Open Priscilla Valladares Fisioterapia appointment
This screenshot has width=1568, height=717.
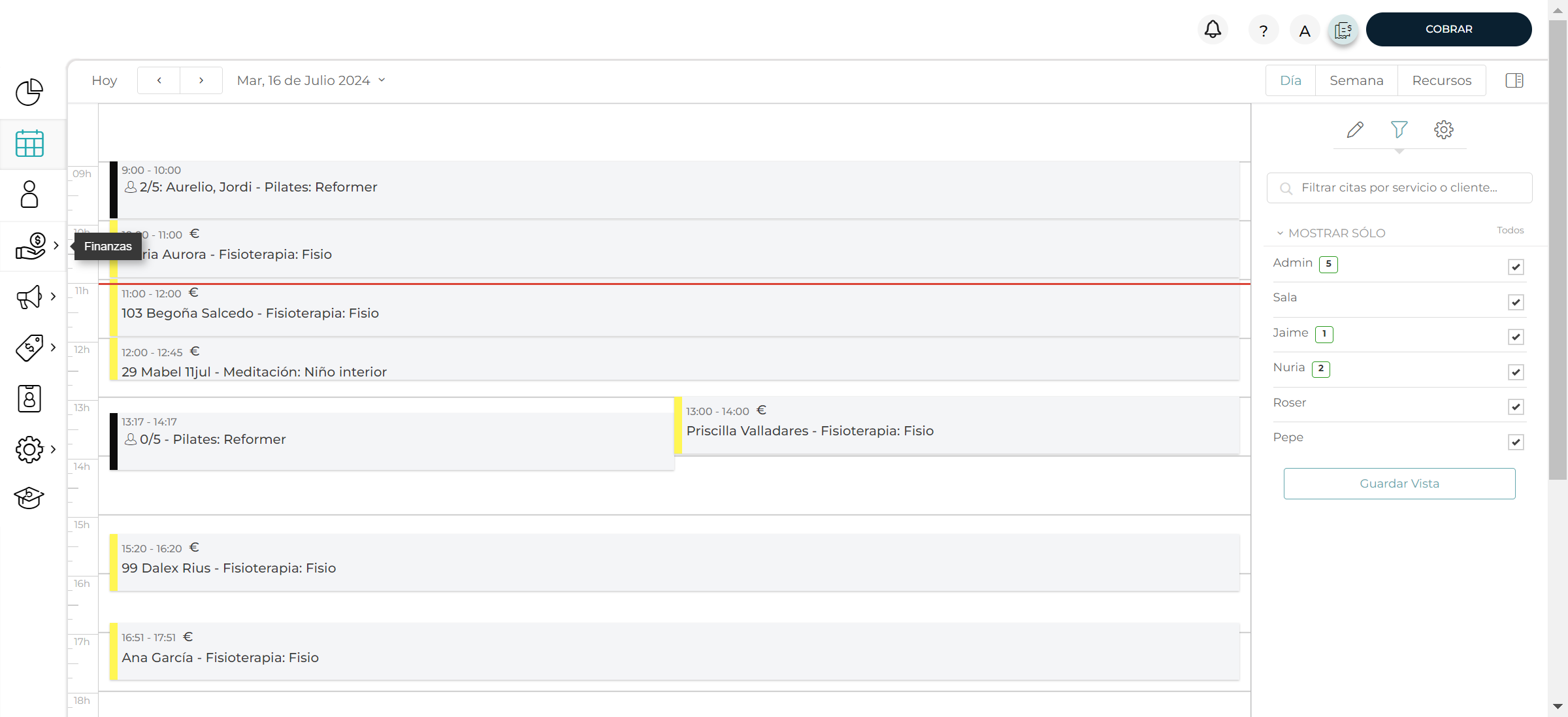[x=956, y=425]
